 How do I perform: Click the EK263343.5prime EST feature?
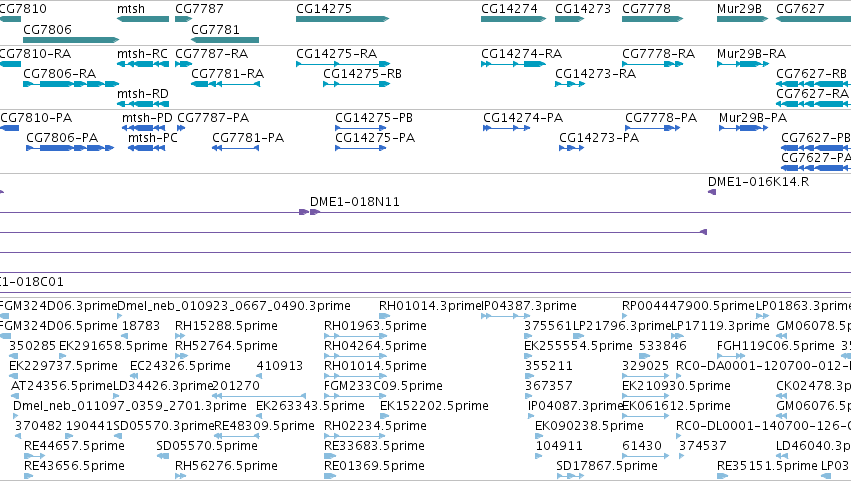(259, 416)
